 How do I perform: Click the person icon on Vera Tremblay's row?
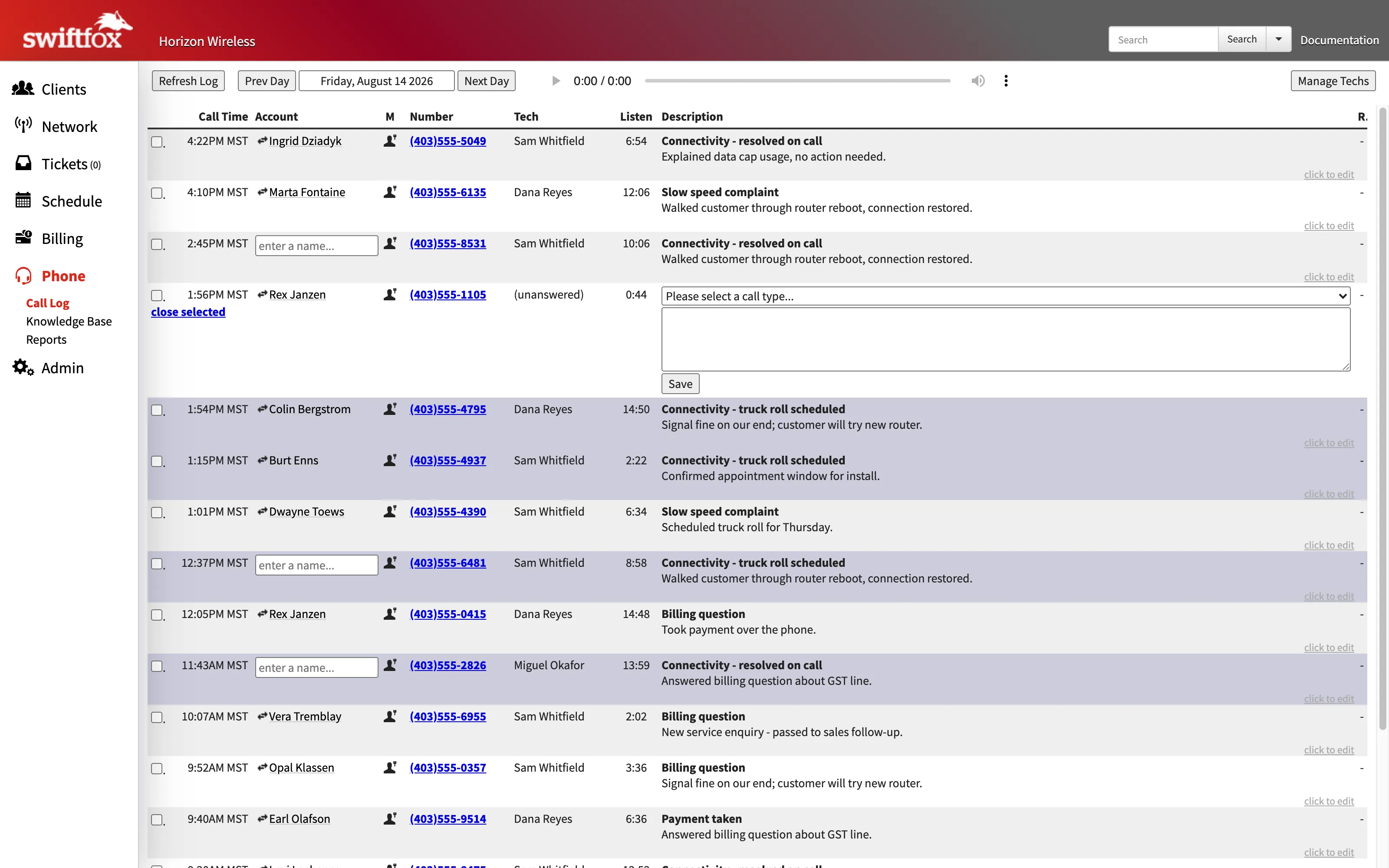390,716
